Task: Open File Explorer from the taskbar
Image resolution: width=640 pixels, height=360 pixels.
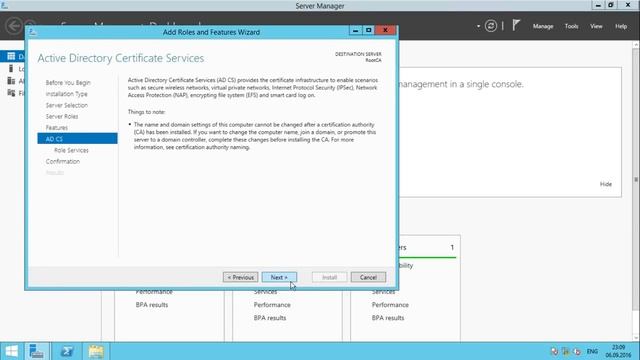Action: coord(96,351)
